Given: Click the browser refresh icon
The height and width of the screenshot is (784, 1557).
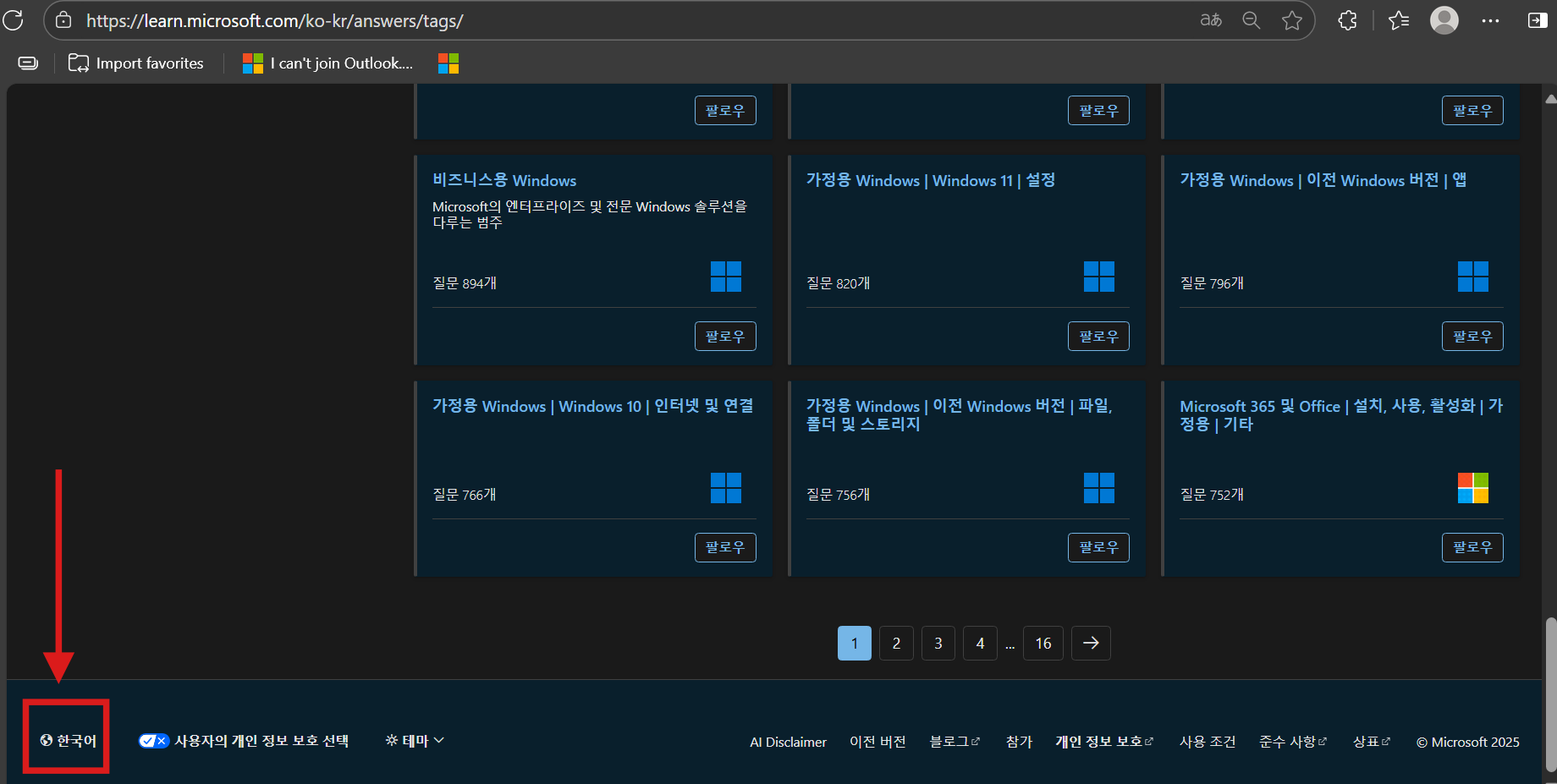Looking at the screenshot, I should point(14,20).
